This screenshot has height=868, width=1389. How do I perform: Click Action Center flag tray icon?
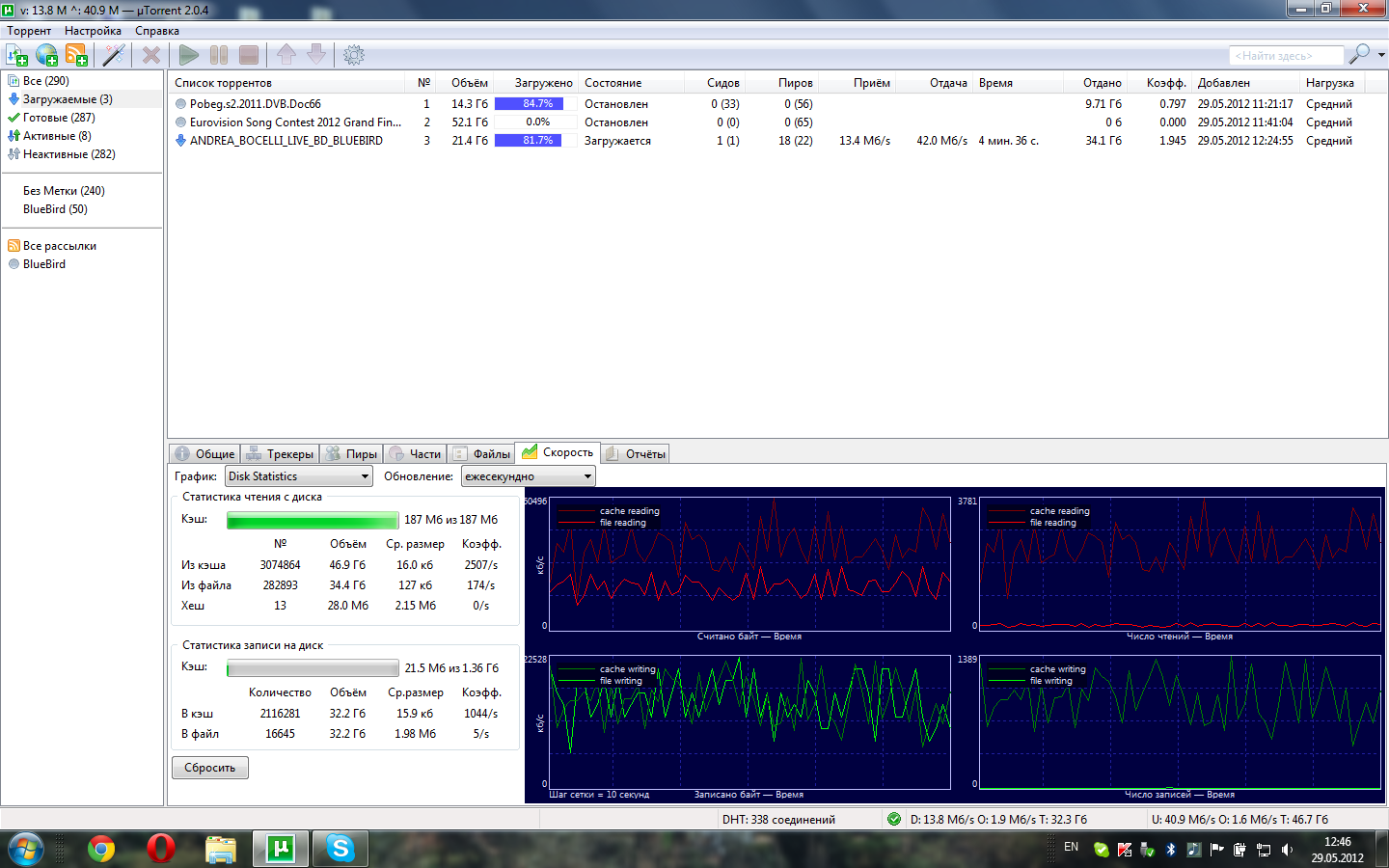[x=1216, y=850]
